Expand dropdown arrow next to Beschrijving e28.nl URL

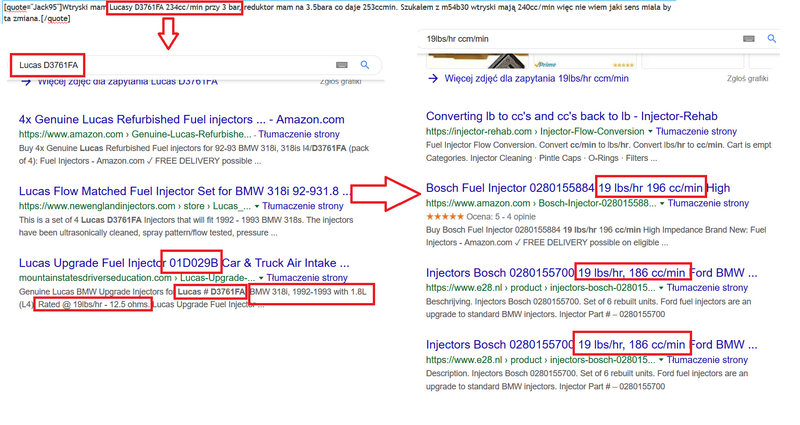pos(661,288)
